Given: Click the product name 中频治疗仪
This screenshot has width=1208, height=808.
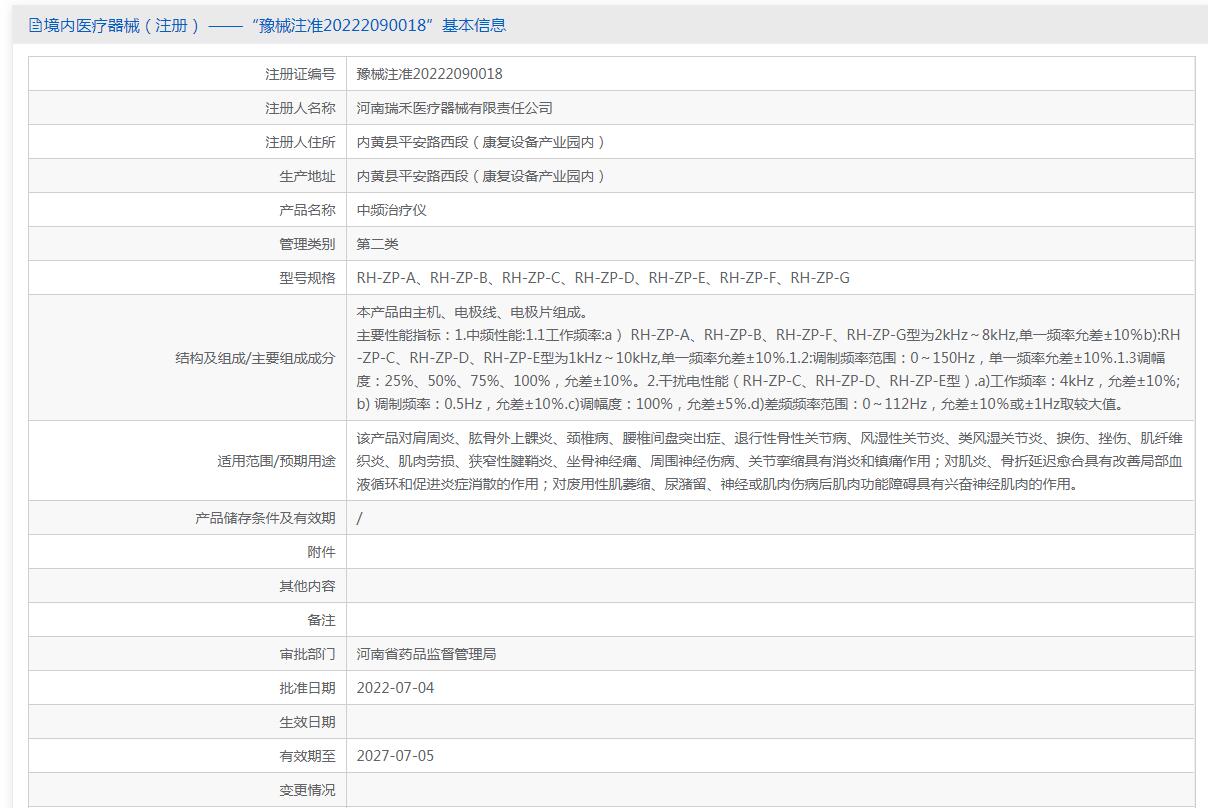Looking at the screenshot, I should point(392,210).
